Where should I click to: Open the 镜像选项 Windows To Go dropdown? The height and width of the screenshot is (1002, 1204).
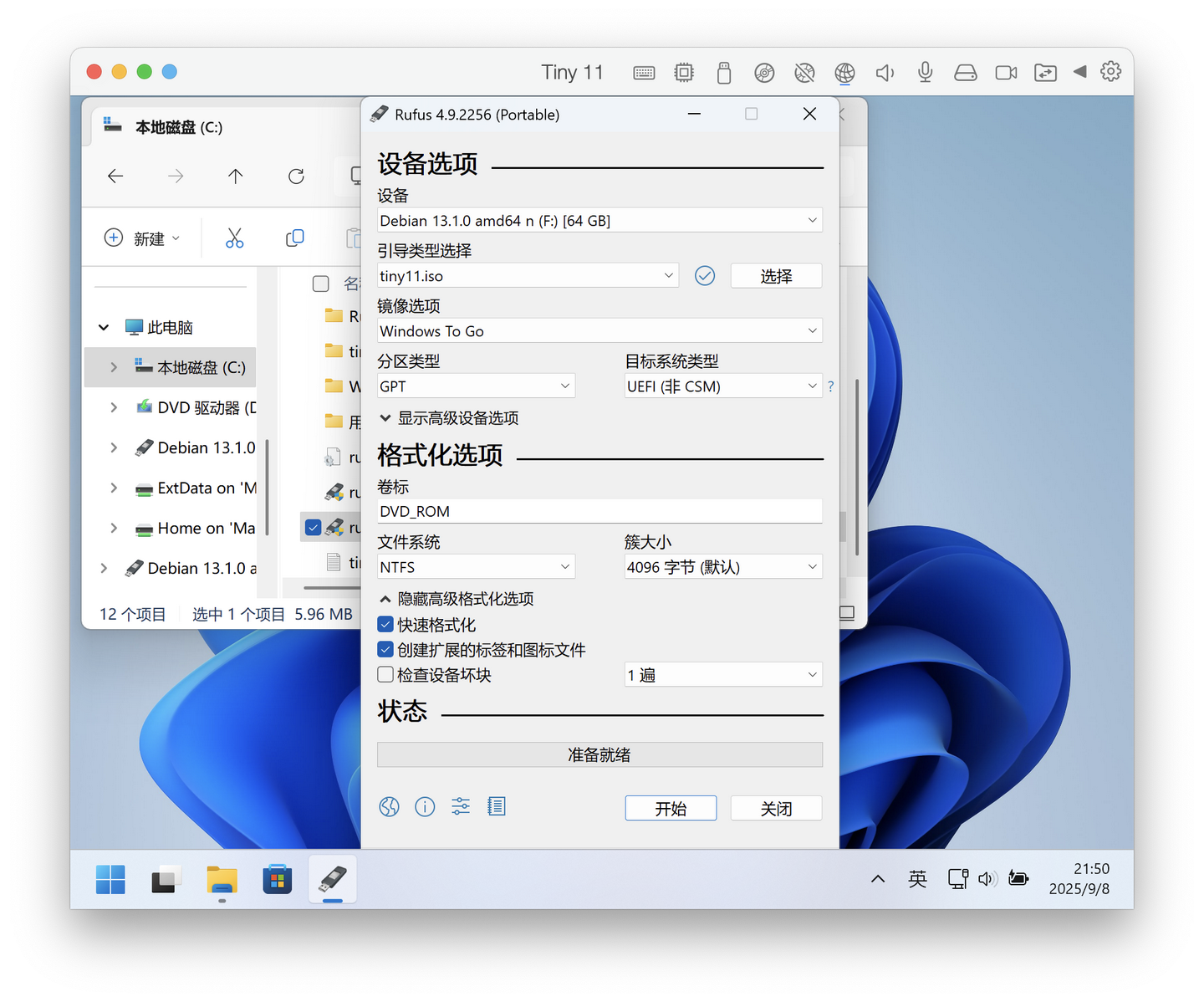[599, 331]
